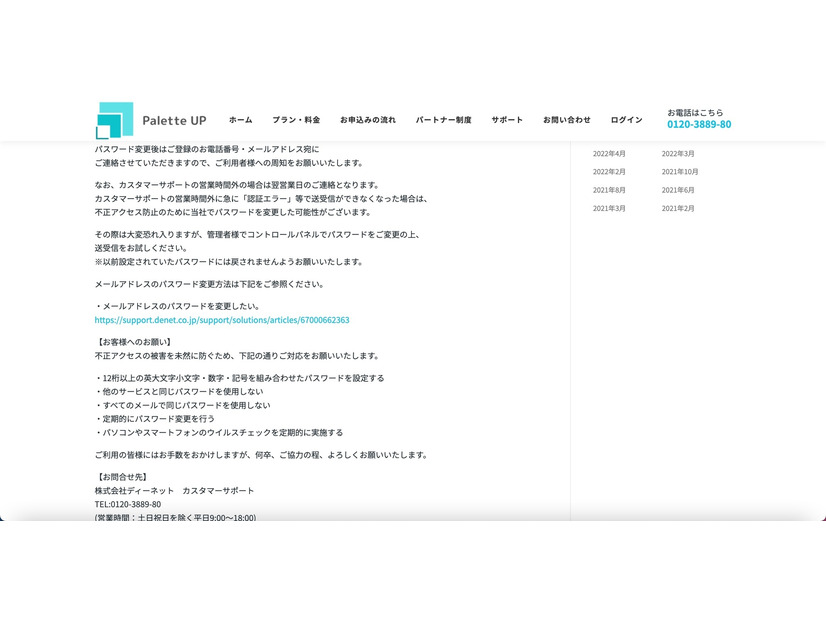The width and height of the screenshot is (826, 620).
Task: Open the 2021年8月 archive link
Action: [x=609, y=190]
